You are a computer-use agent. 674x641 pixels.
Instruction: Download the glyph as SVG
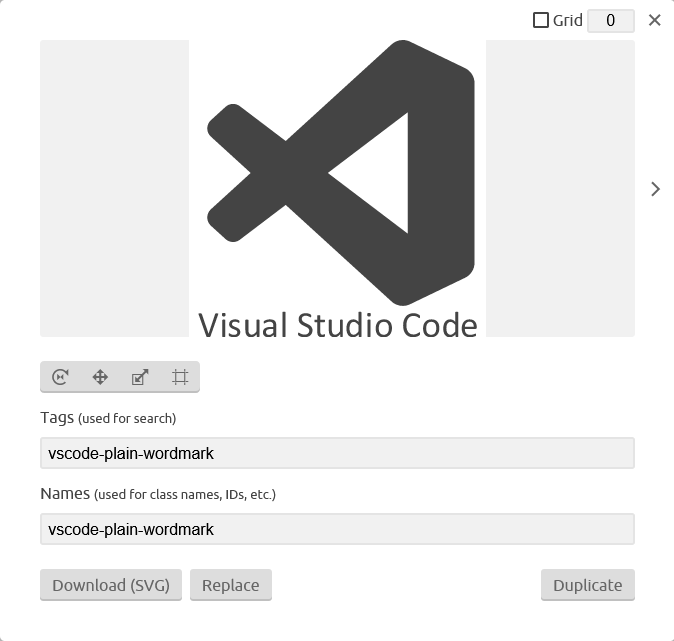(111, 585)
